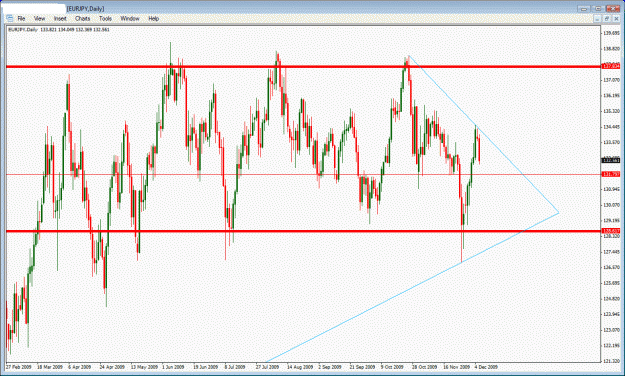This screenshot has width=625, height=376.
Task: Click the 139.695 price axis label
Action: (612, 33)
